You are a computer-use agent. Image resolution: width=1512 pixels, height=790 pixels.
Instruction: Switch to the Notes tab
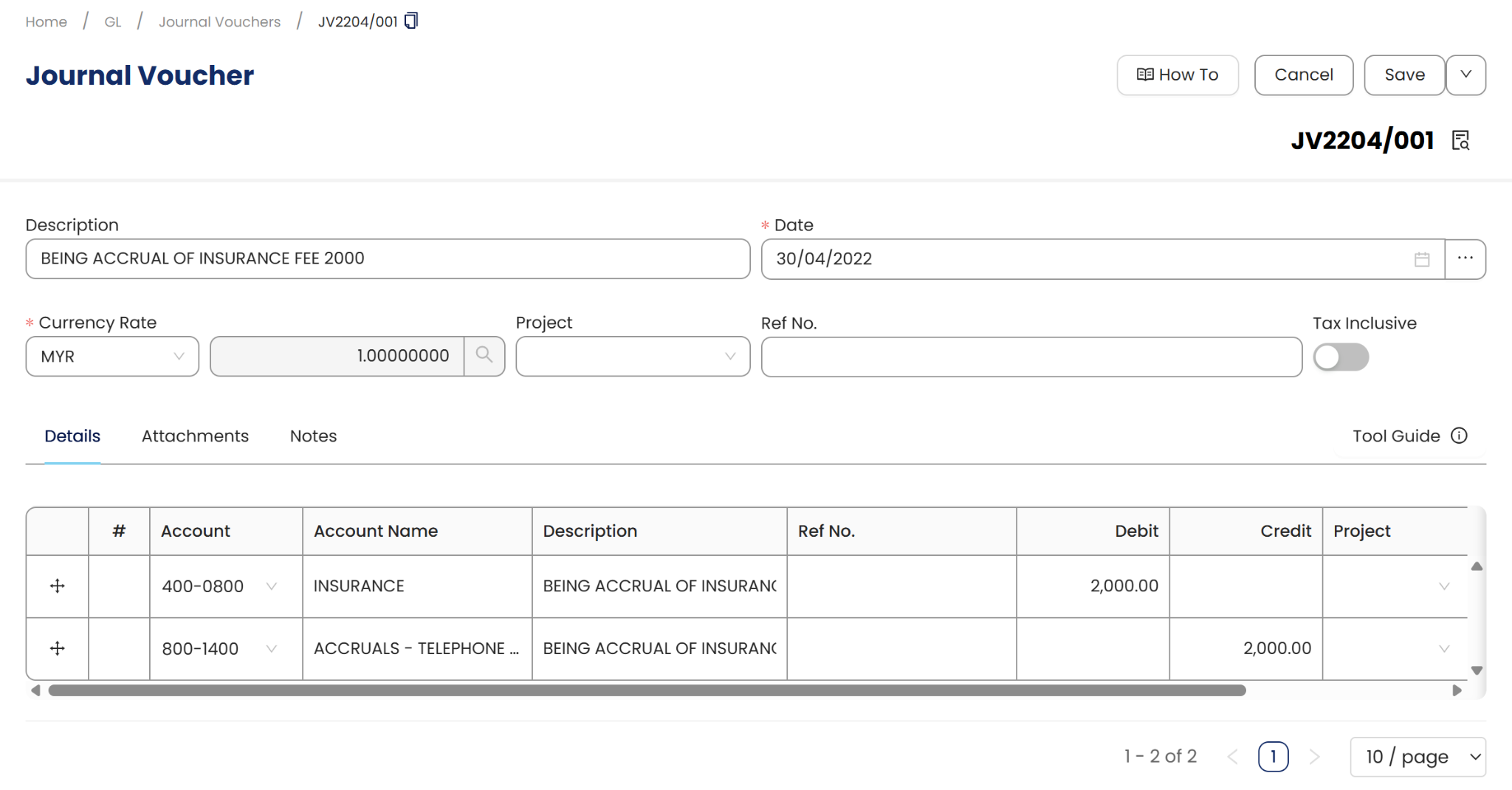point(313,436)
